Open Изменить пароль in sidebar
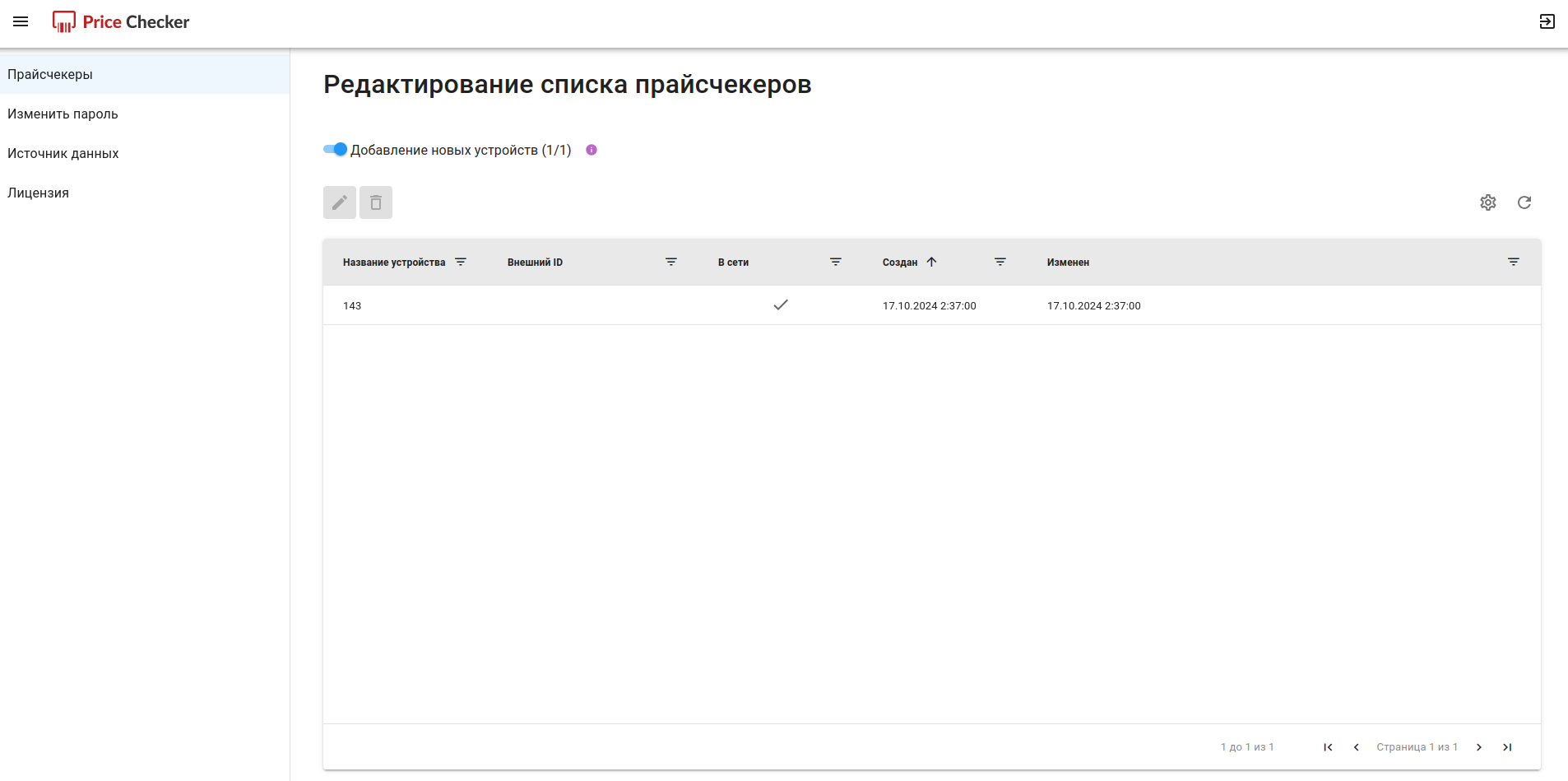 [x=145, y=114]
